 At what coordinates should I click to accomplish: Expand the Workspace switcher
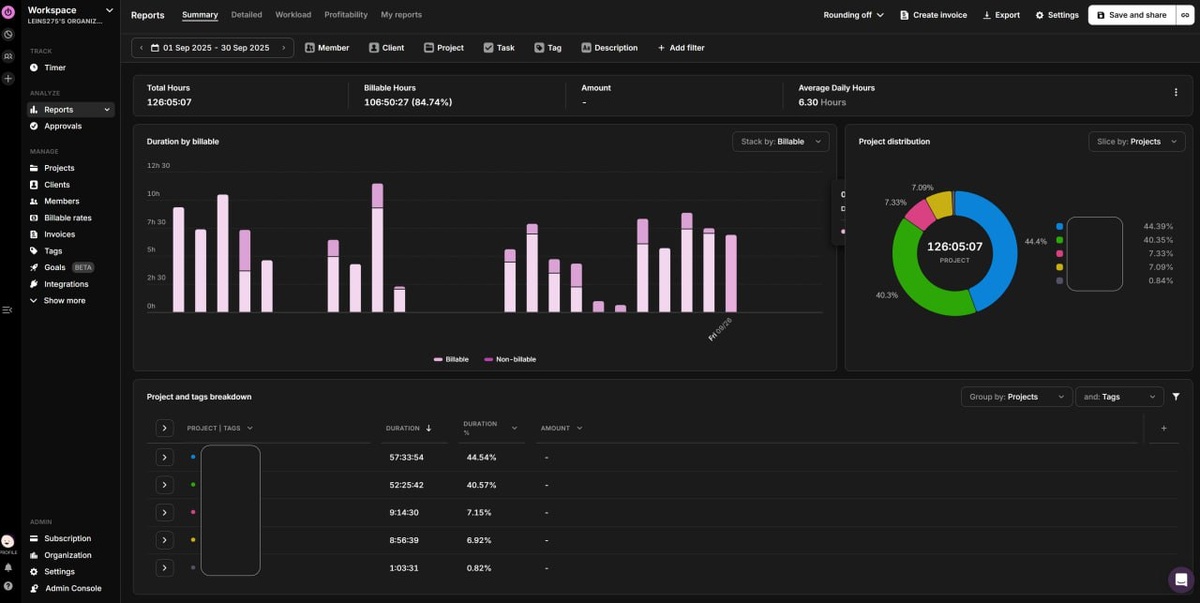pyautogui.click(x=109, y=10)
